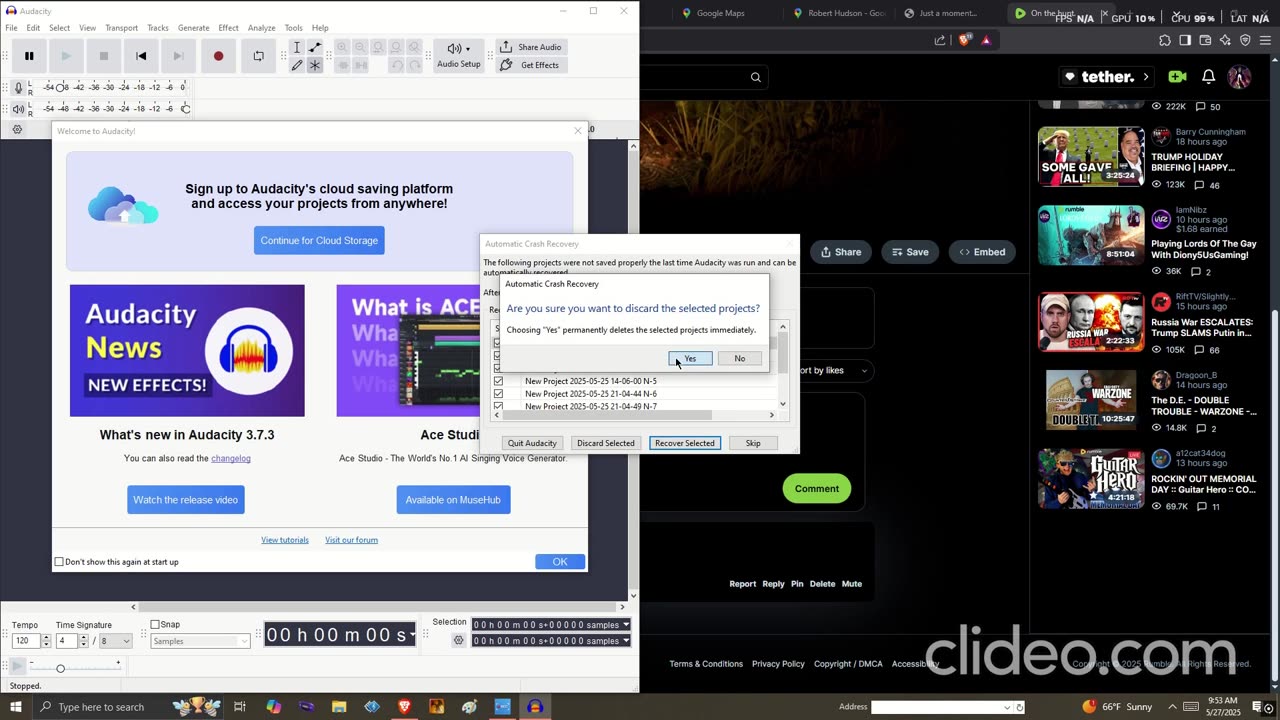Viewport: 1280px width, 720px height.
Task: Click Available on MuseHub button
Action: click(x=453, y=500)
